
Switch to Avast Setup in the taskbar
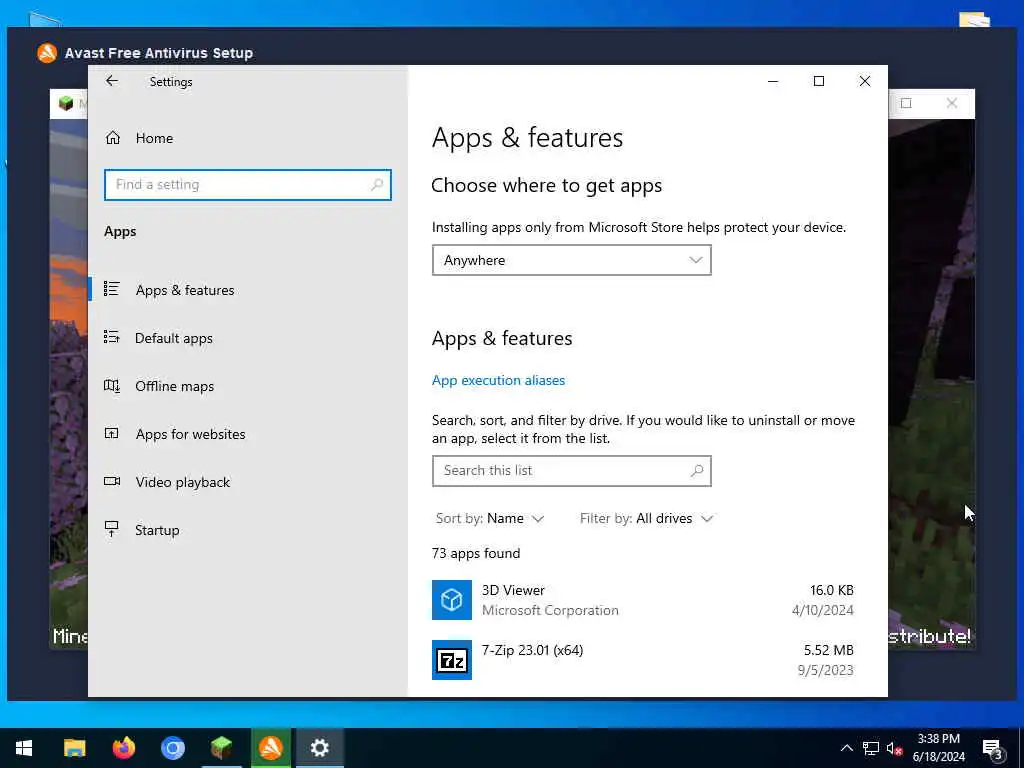(x=270, y=748)
